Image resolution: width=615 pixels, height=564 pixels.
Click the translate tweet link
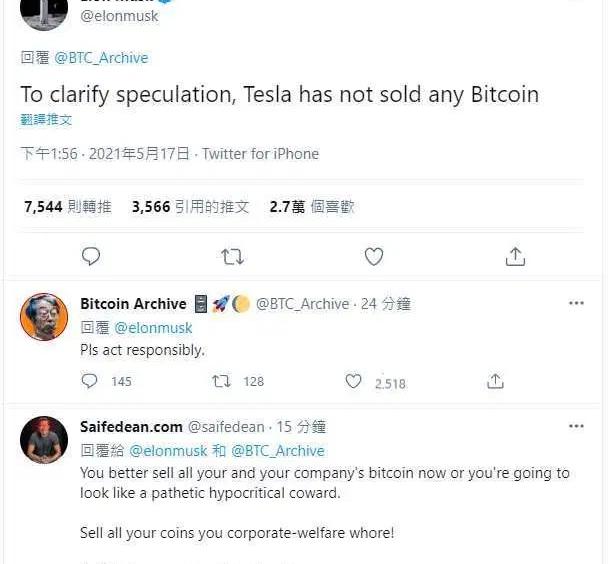pyautogui.click(x=46, y=119)
